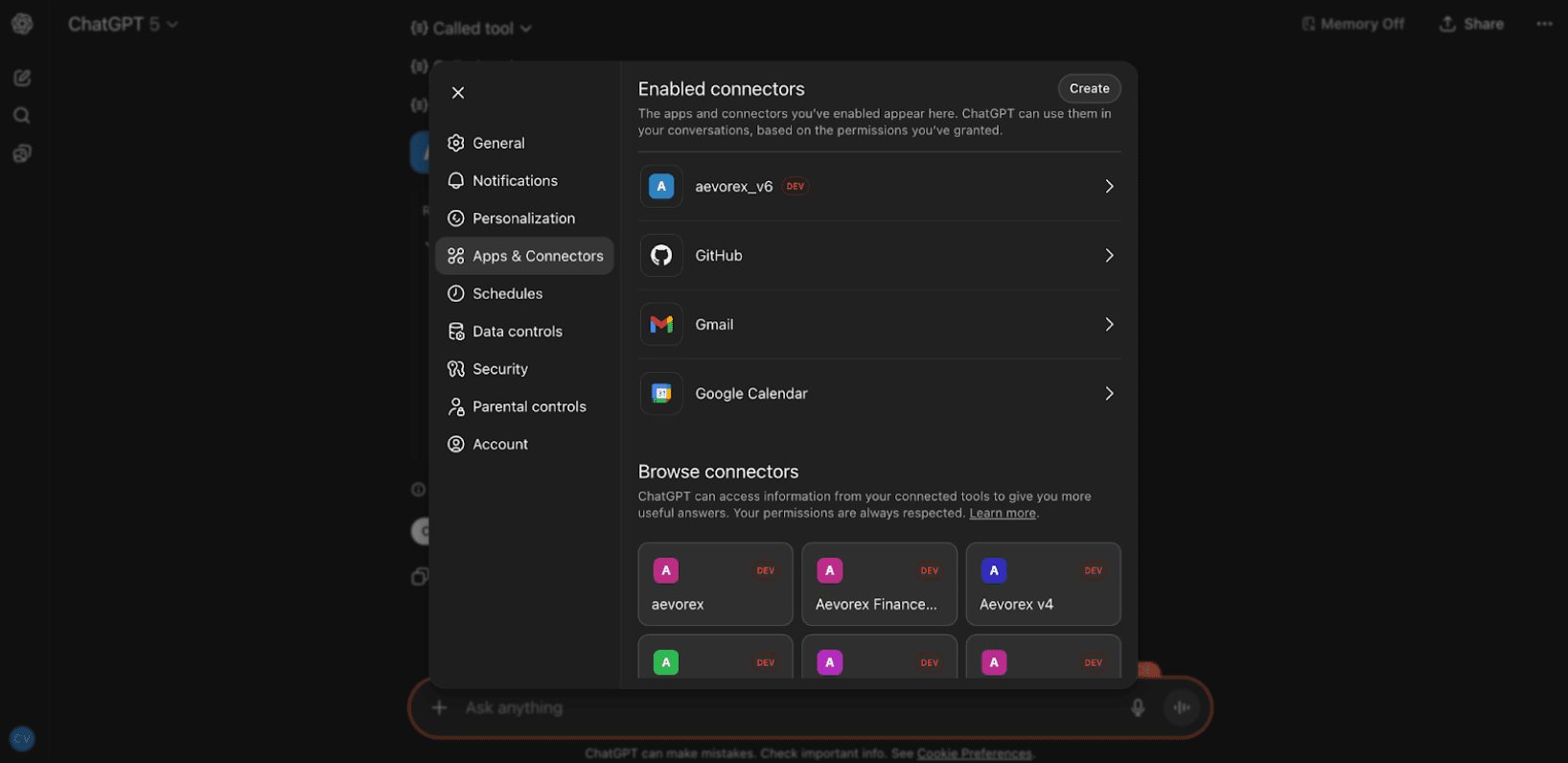Click the GitHub logo icon
Viewport: 1568px width, 763px height.
pyautogui.click(x=661, y=256)
